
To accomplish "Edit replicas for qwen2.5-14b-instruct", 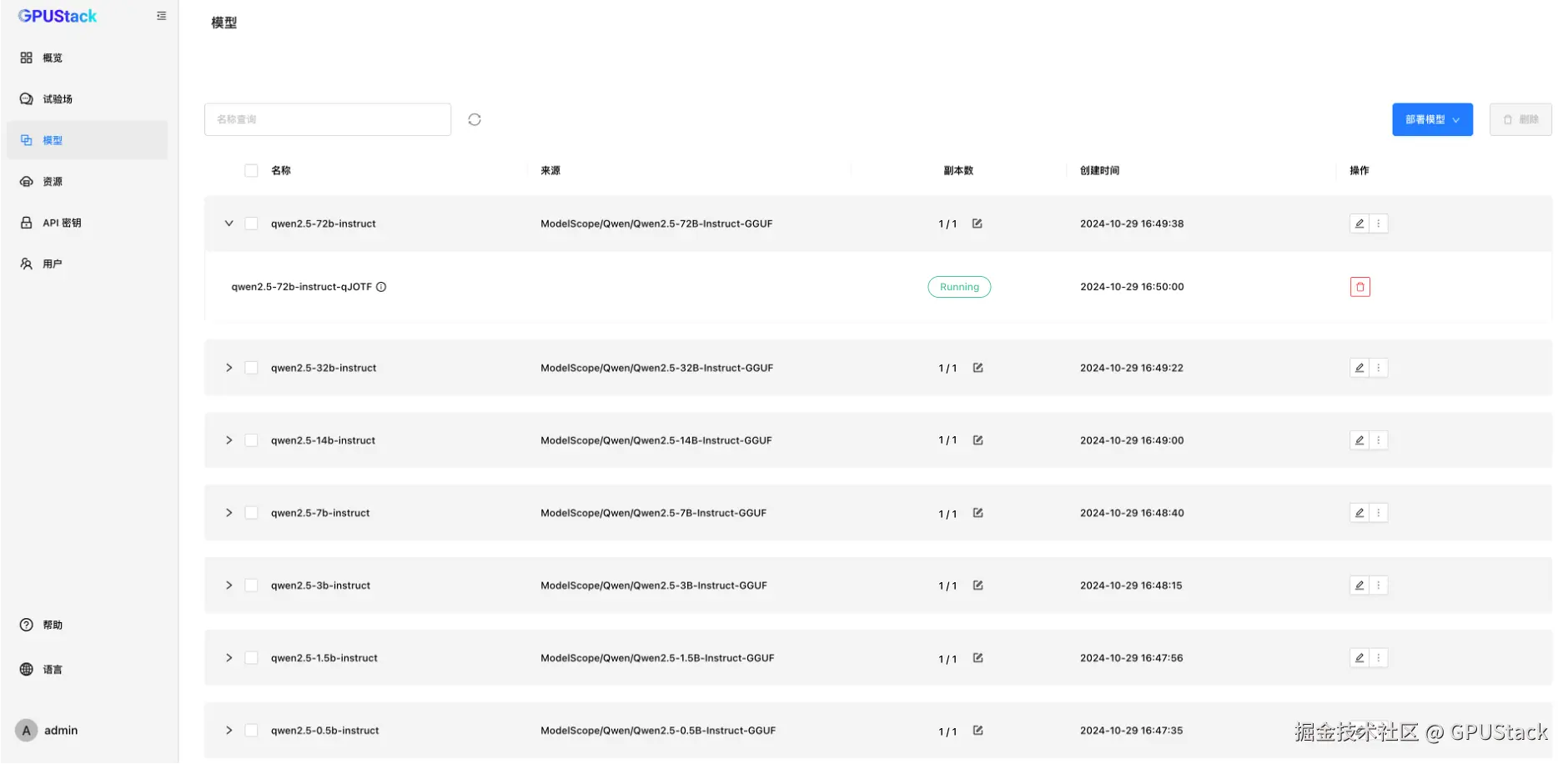I will tap(977, 440).
